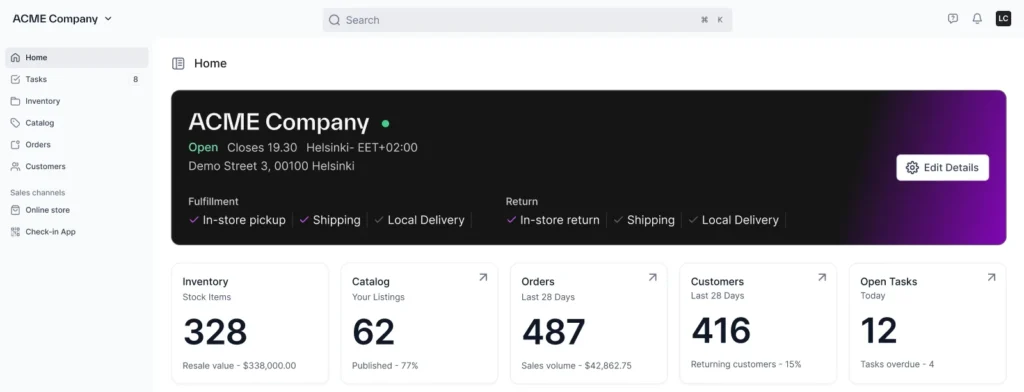This screenshot has height=392, width=1024.
Task: Open Orders card arrow icon
Action: click(x=652, y=278)
